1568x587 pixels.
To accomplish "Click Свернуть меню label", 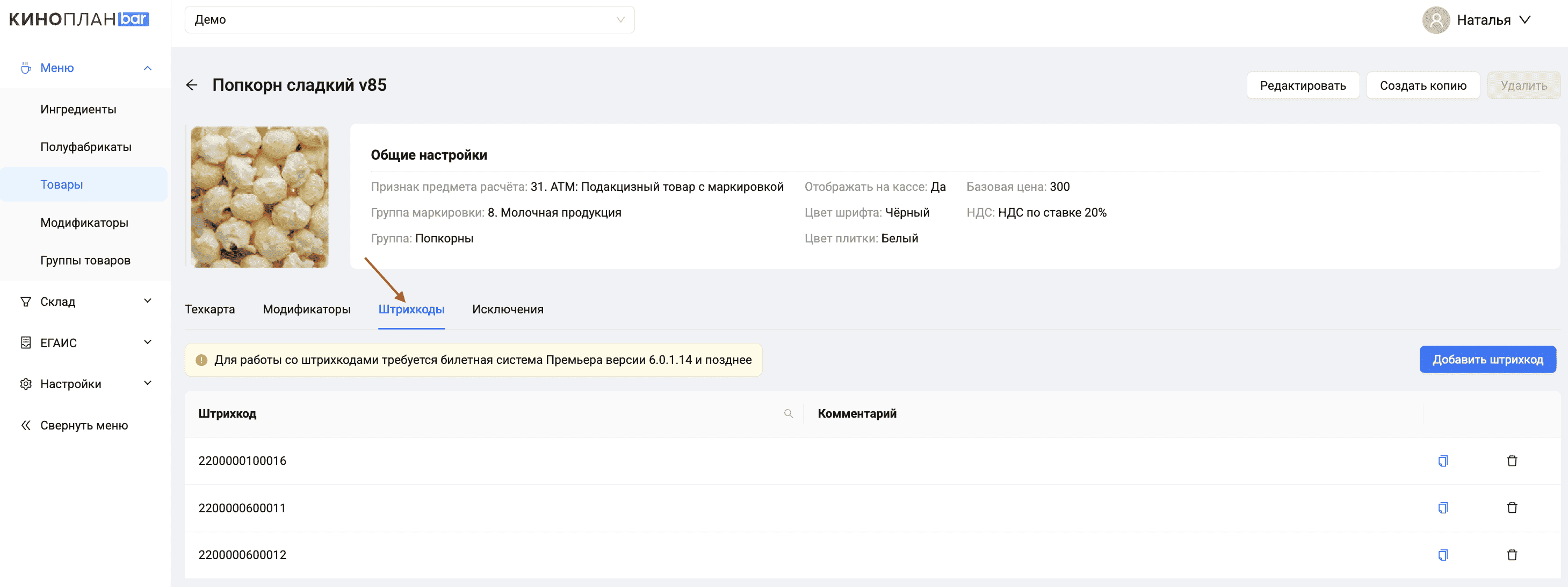I will pos(84,426).
